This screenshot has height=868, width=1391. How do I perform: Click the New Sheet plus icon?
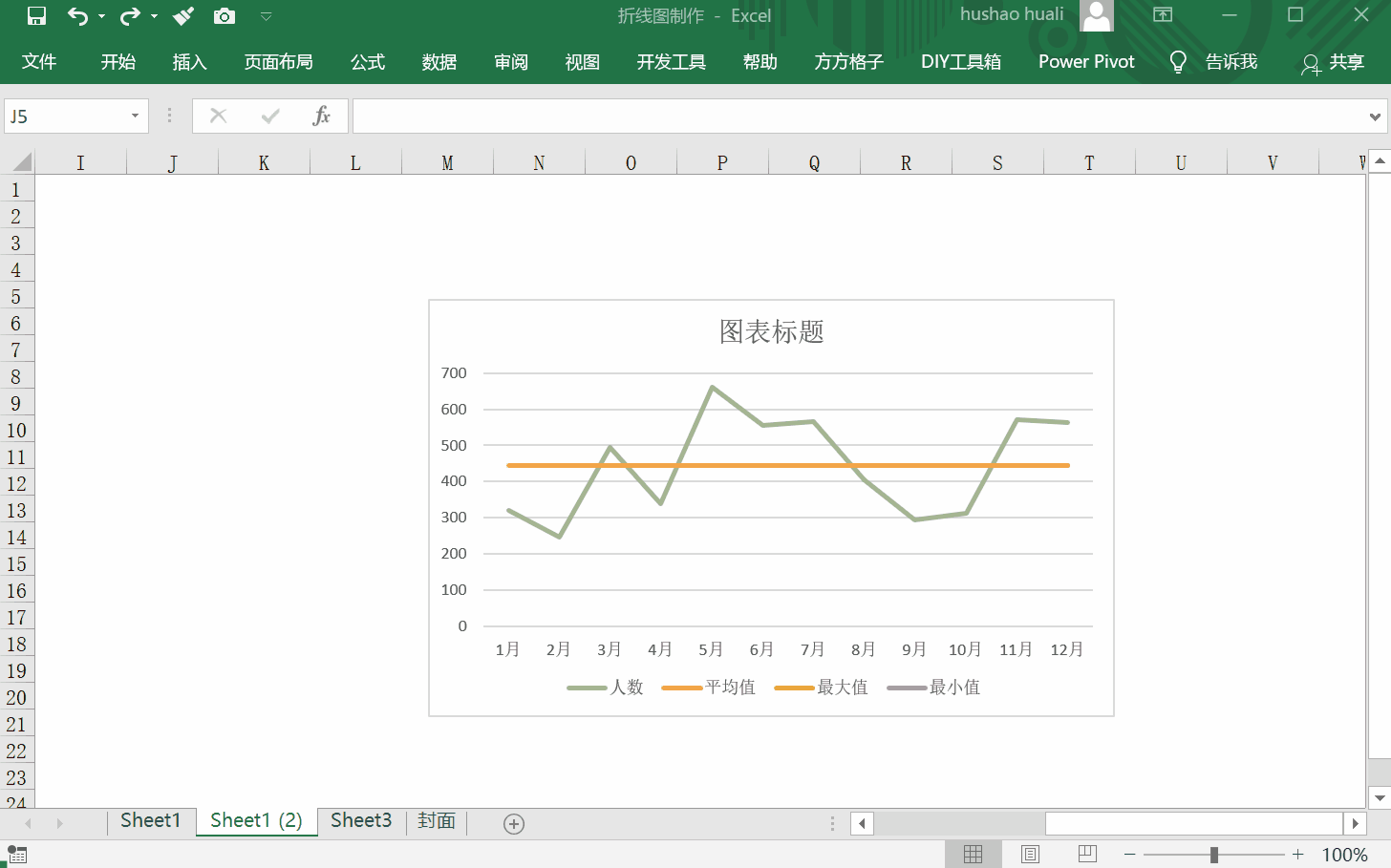pyautogui.click(x=514, y=823)
